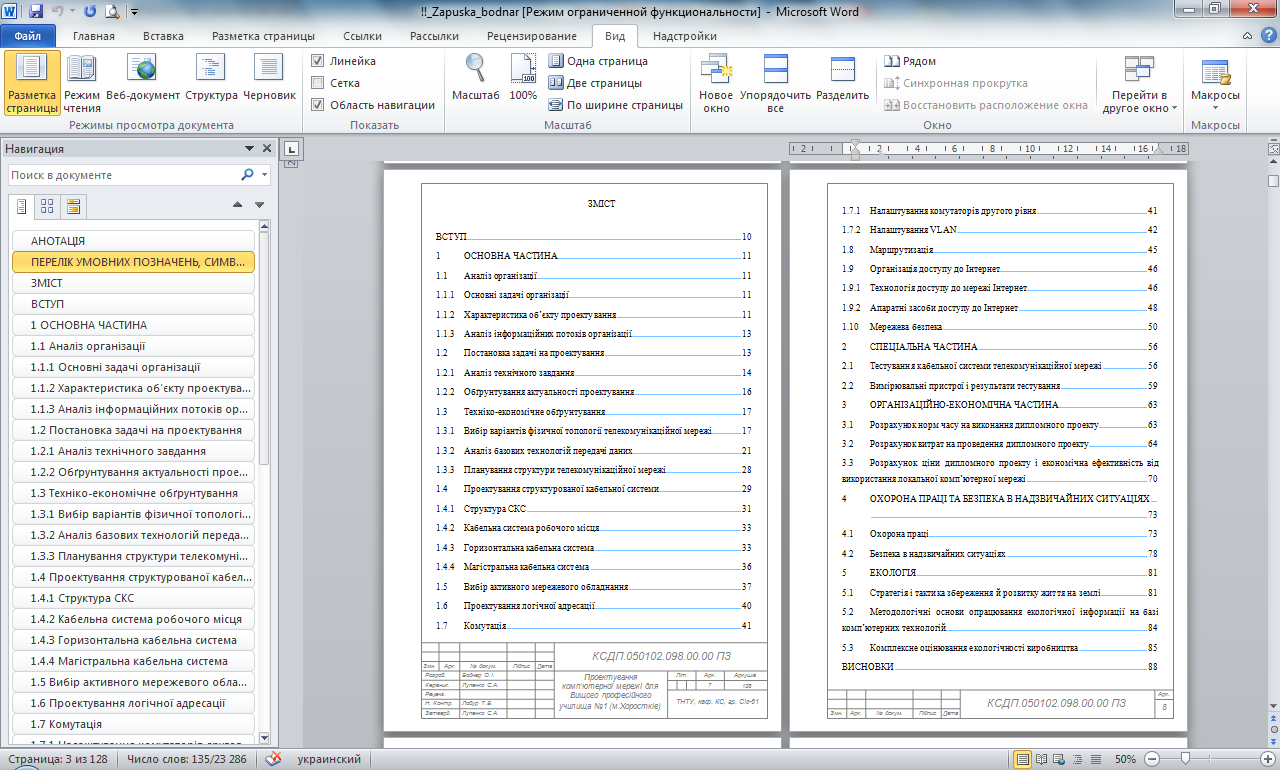Open Undo history dropdown arrow
This screenshot has width=1280, height=770.
[72, 12]
